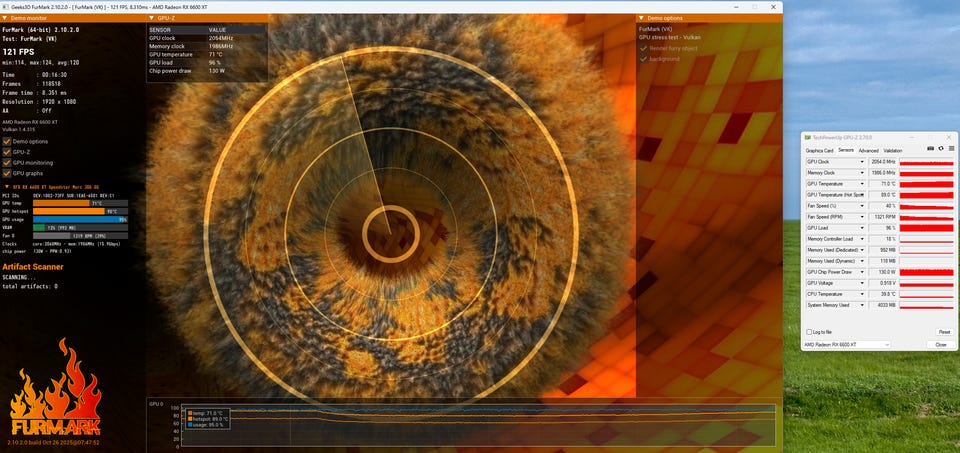Click the GPU Temperature 71.0 °C value field
The height and width of the screenshot is (453, 960).
pos(883,184)
